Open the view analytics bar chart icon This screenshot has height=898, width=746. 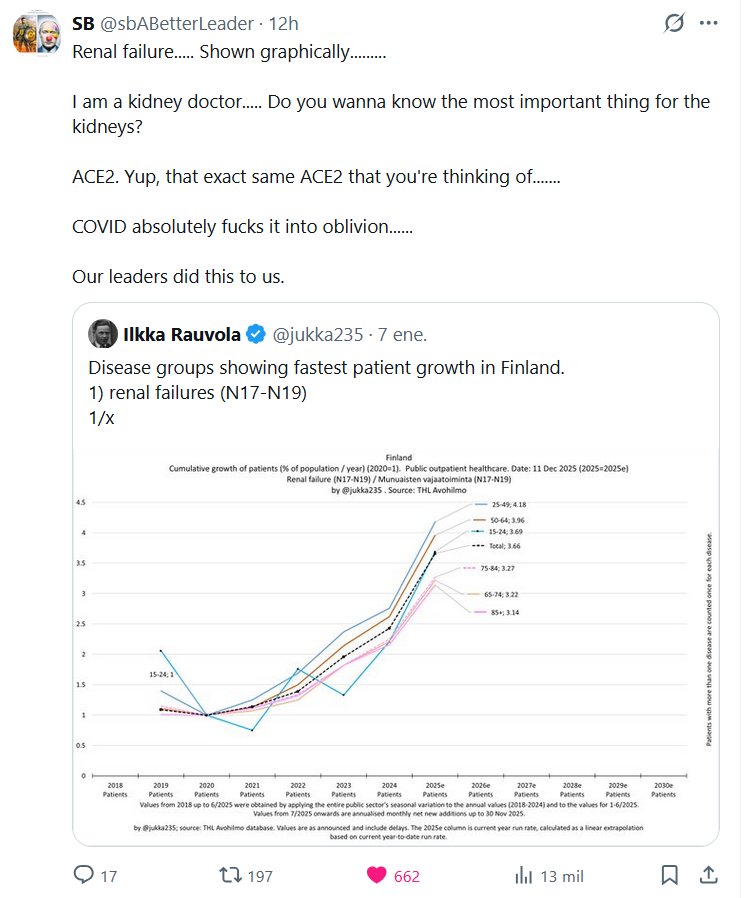tap(523, 875)
